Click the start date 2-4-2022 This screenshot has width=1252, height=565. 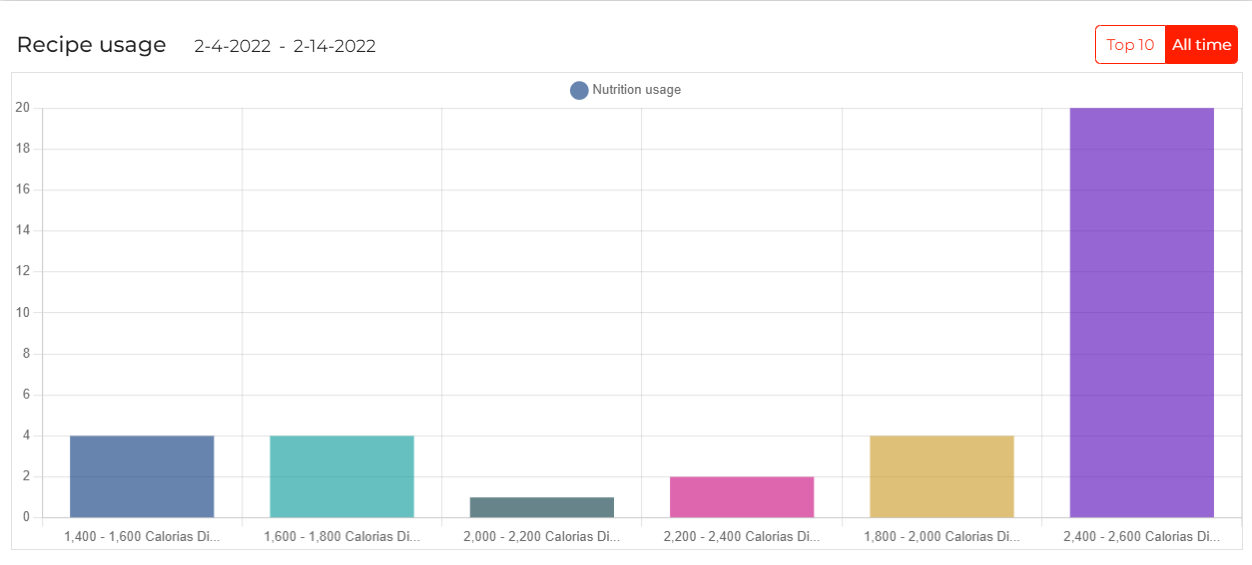click(232, 46)
